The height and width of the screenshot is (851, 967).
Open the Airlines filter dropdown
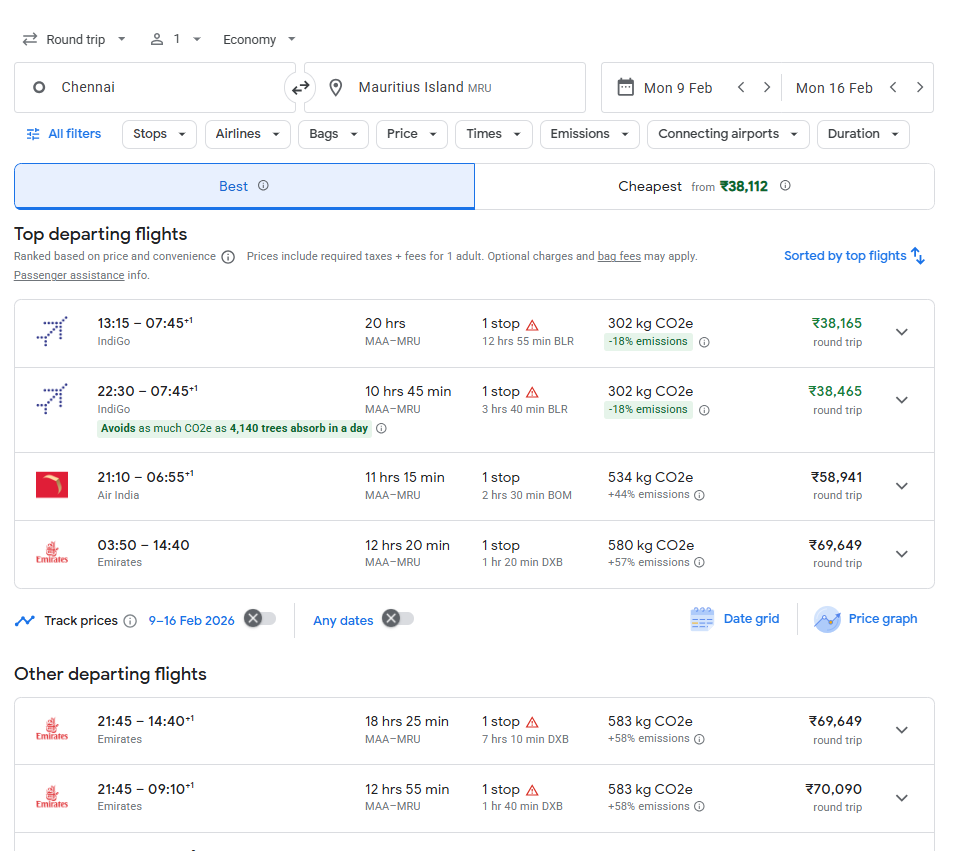(247, 133)
